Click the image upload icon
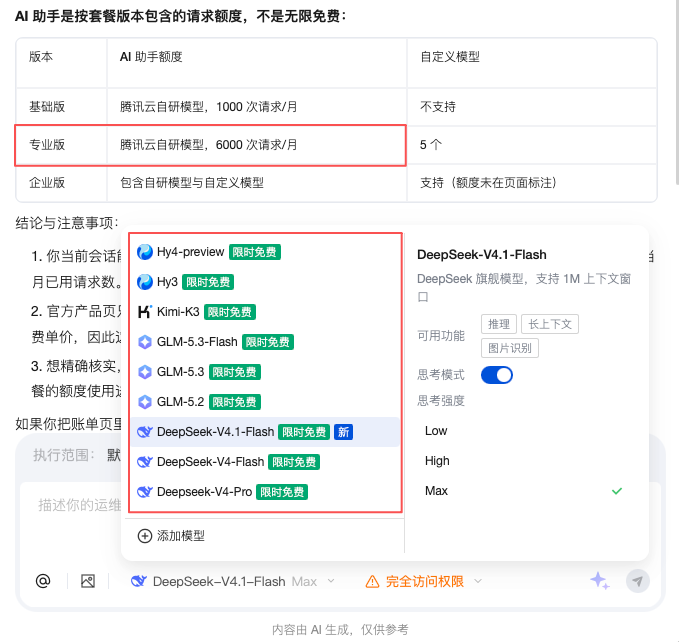Viewport: 679px width, 642px height. pyautogui.click(x=88, y=581)
